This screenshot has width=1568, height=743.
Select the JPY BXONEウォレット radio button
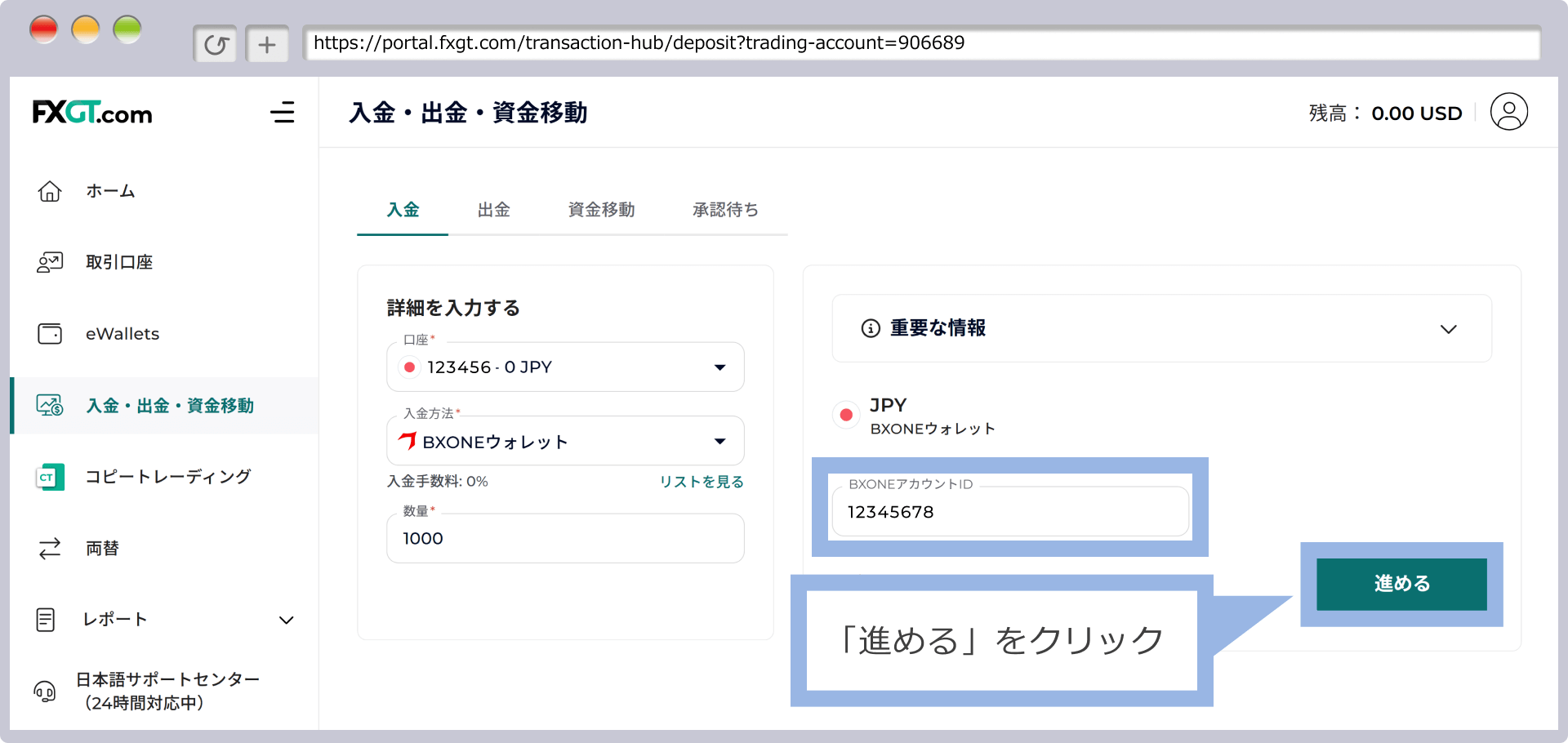[x=846, y=415]
